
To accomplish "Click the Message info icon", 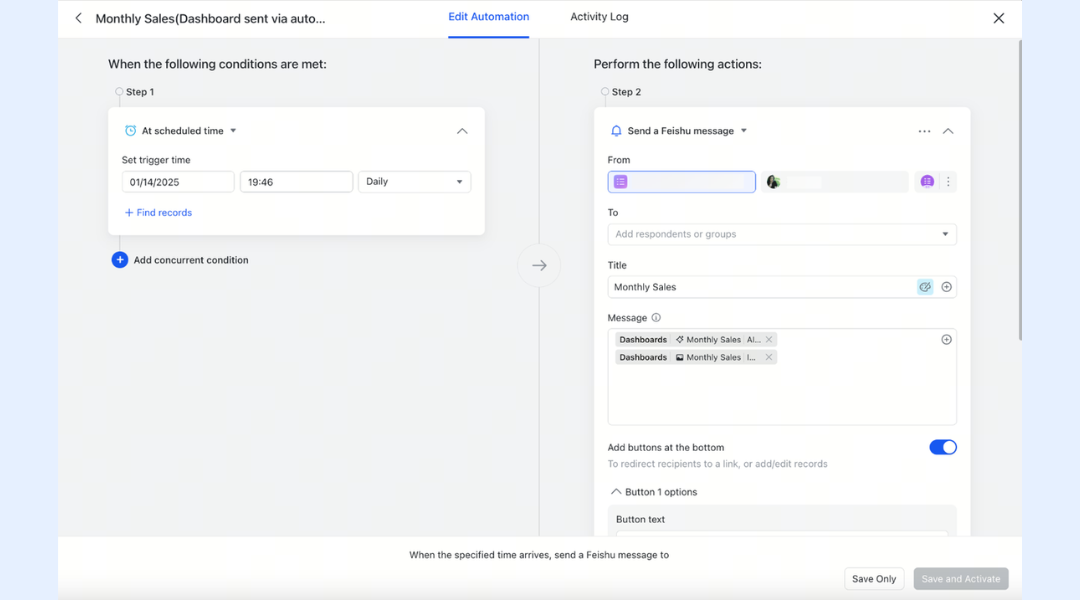I will click(656, 318).
